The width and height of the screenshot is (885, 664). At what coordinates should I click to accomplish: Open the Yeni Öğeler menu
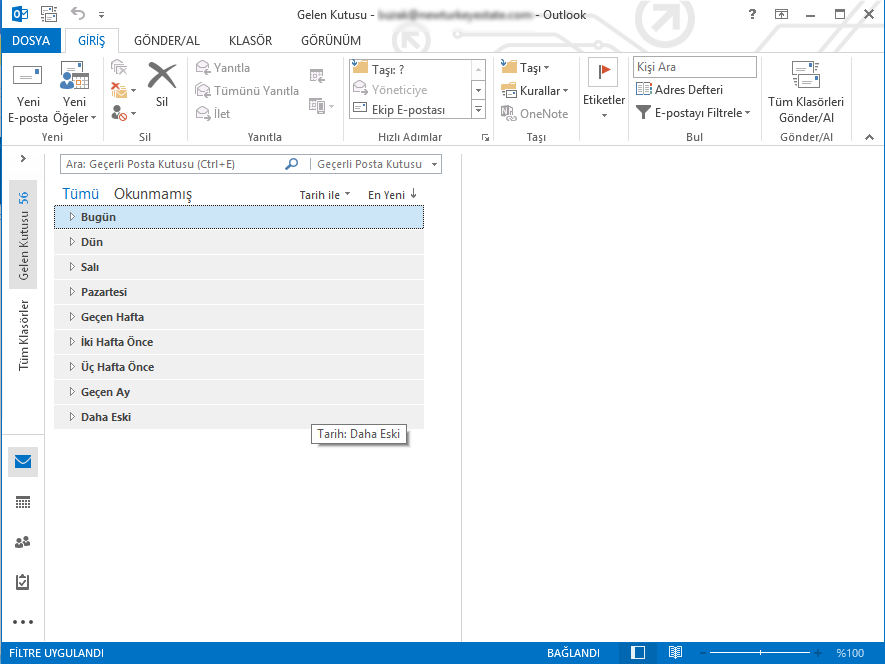click(75, 93)
